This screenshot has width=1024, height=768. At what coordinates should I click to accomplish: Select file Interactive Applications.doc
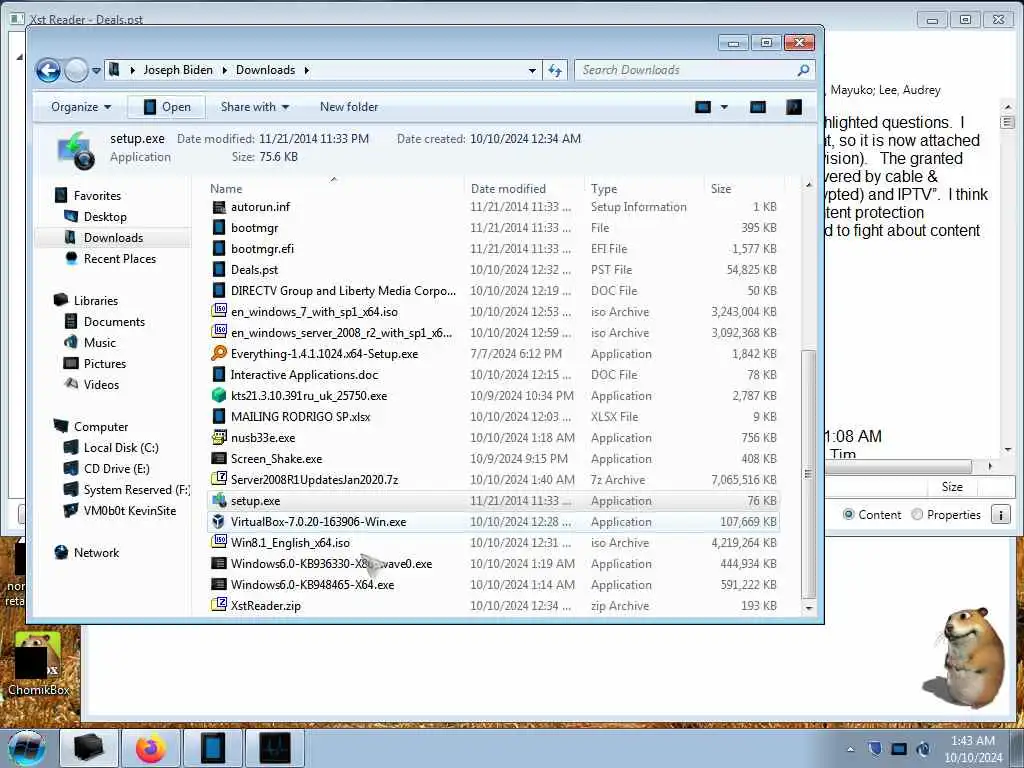pyautogui.click(x=304, y=375)
